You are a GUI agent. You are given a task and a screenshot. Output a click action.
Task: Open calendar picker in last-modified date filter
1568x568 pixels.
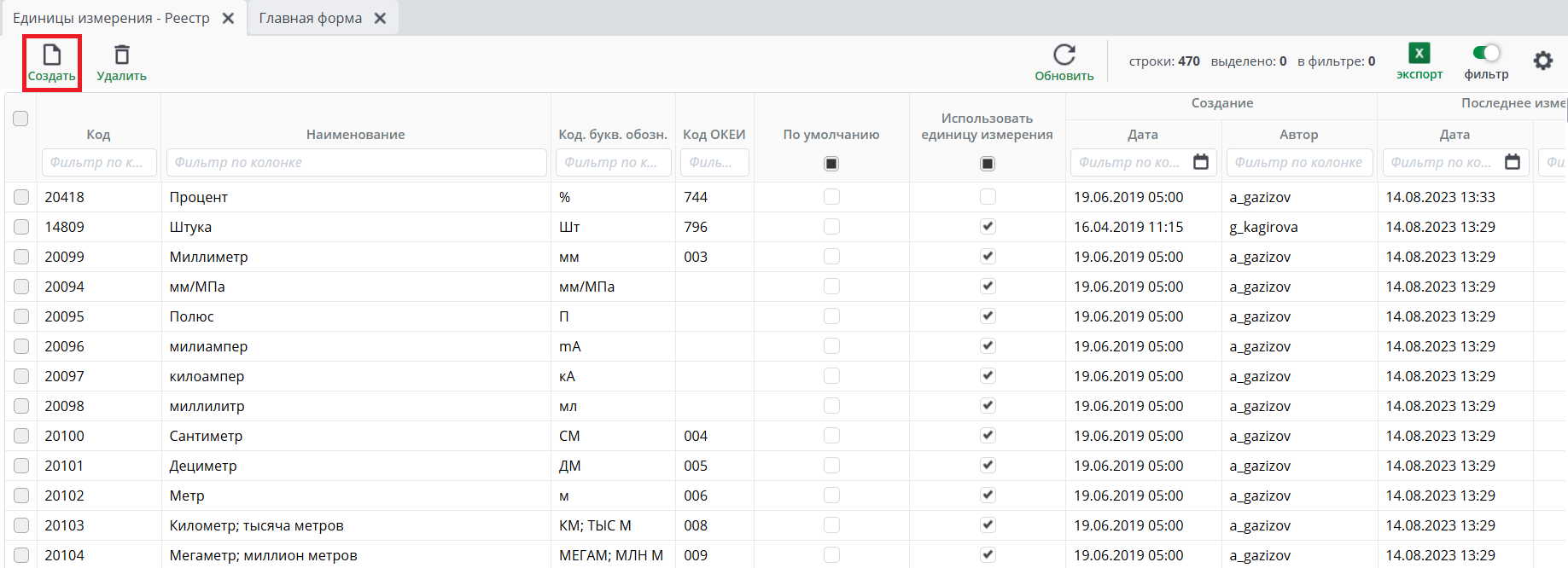point(1512,162)
